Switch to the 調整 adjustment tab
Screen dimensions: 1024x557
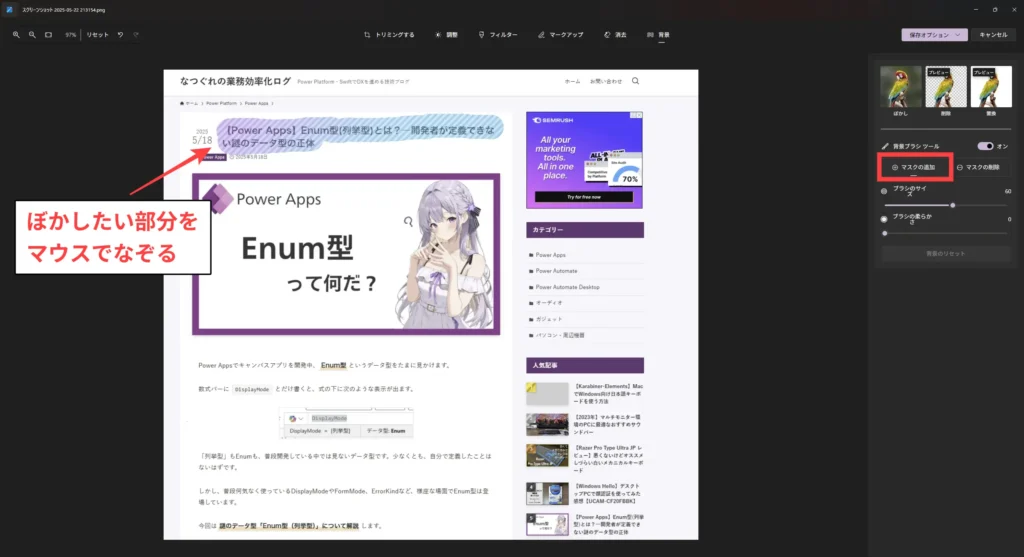coord(447,35)
